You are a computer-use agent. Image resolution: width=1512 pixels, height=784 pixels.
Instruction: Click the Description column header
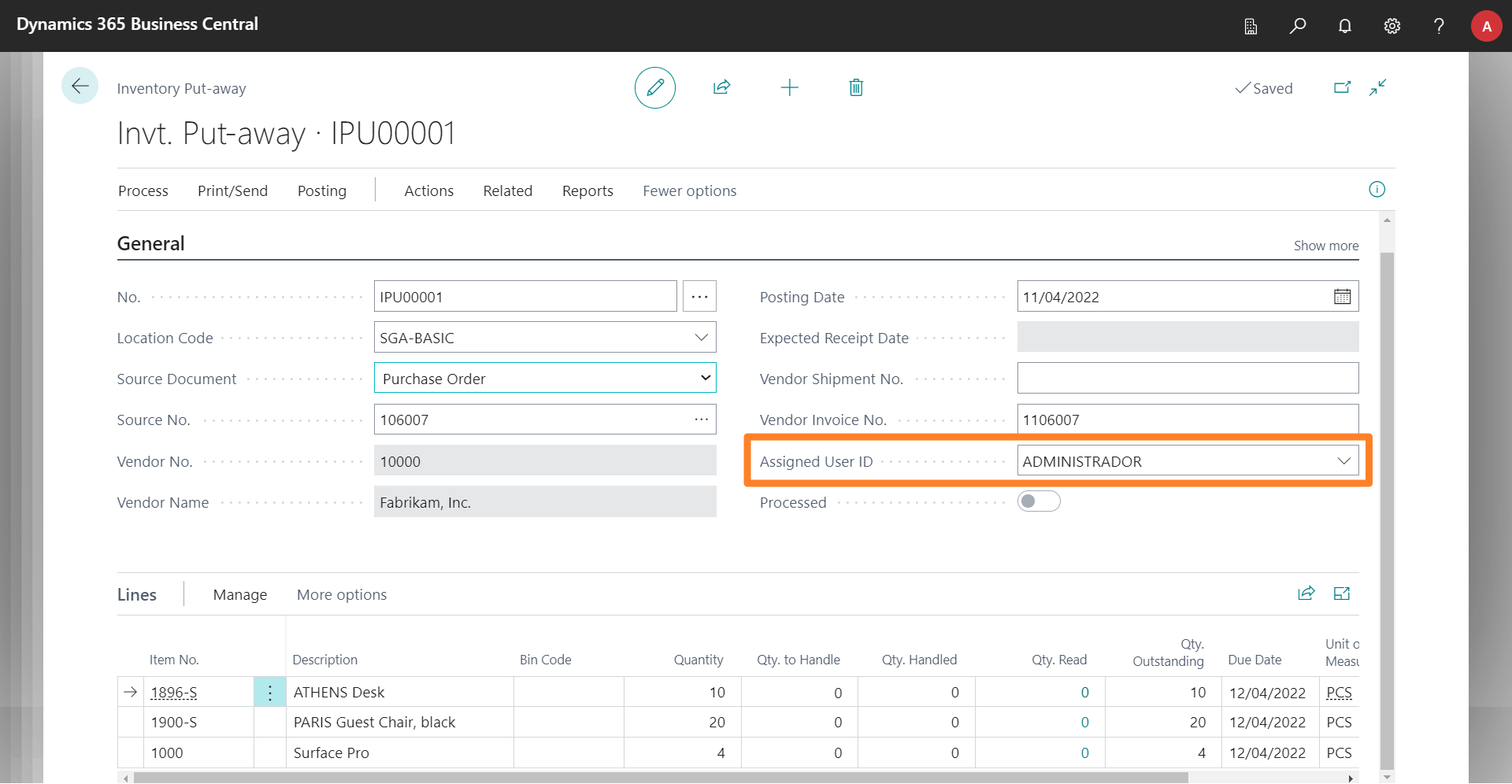(324, 660)
